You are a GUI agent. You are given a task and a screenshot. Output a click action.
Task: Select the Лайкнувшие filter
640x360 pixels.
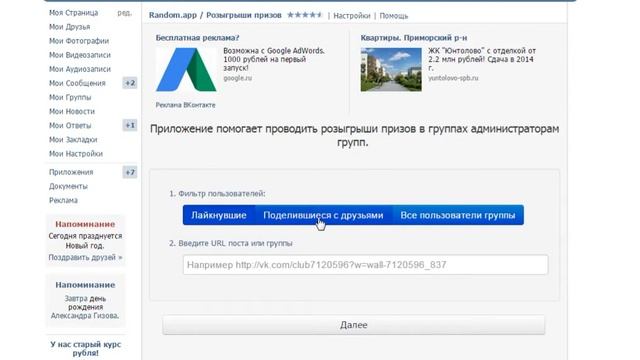[219, 215]
